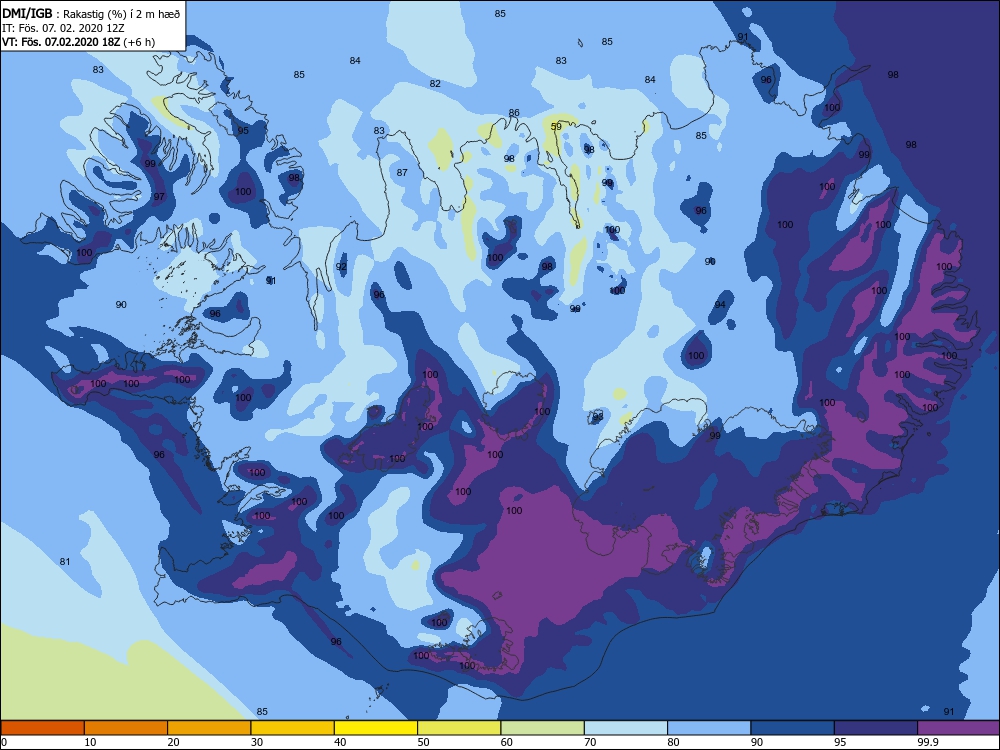Click the '60' legend scale label
The width and height of the screenshot is (1000, 750).
click(x=507, y=742)
